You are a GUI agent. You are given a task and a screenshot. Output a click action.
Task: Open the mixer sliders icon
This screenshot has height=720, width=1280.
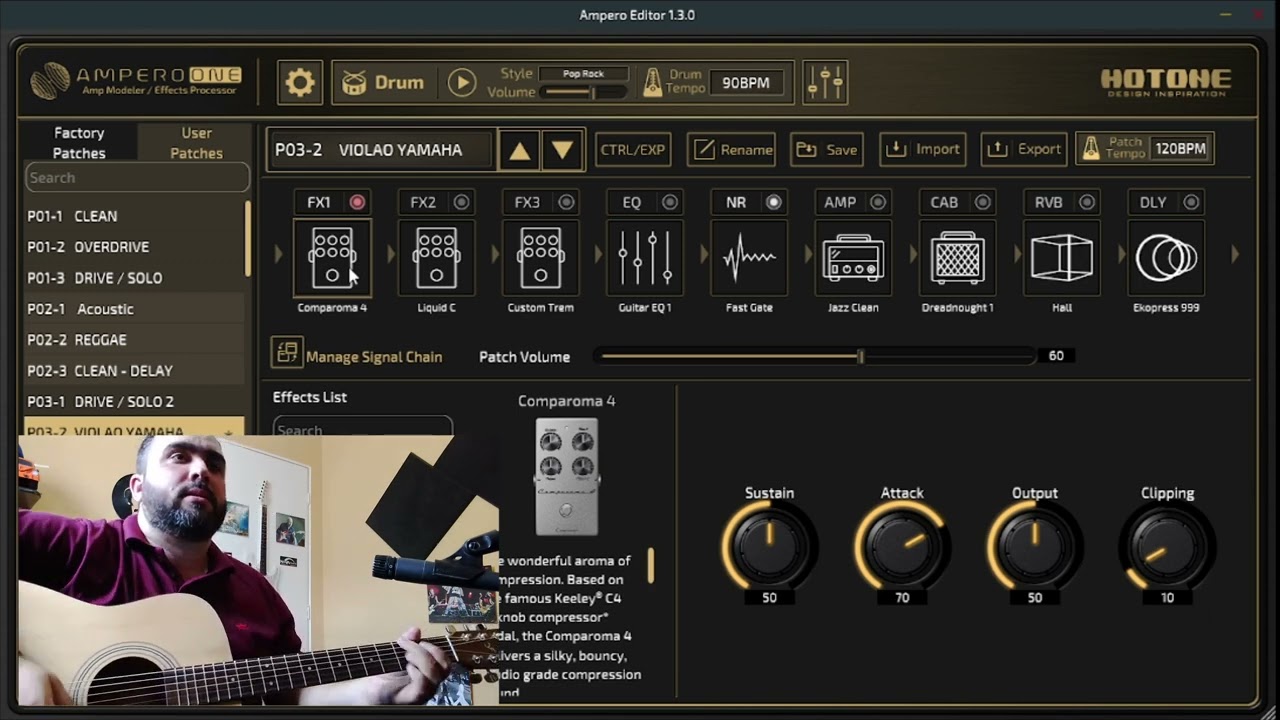click(825, 82)
